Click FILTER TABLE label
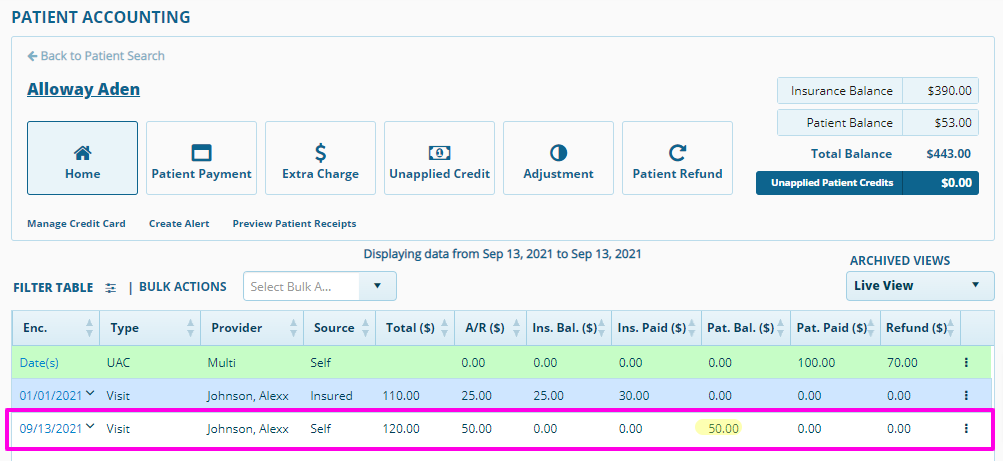 click(x=53, y=288)
